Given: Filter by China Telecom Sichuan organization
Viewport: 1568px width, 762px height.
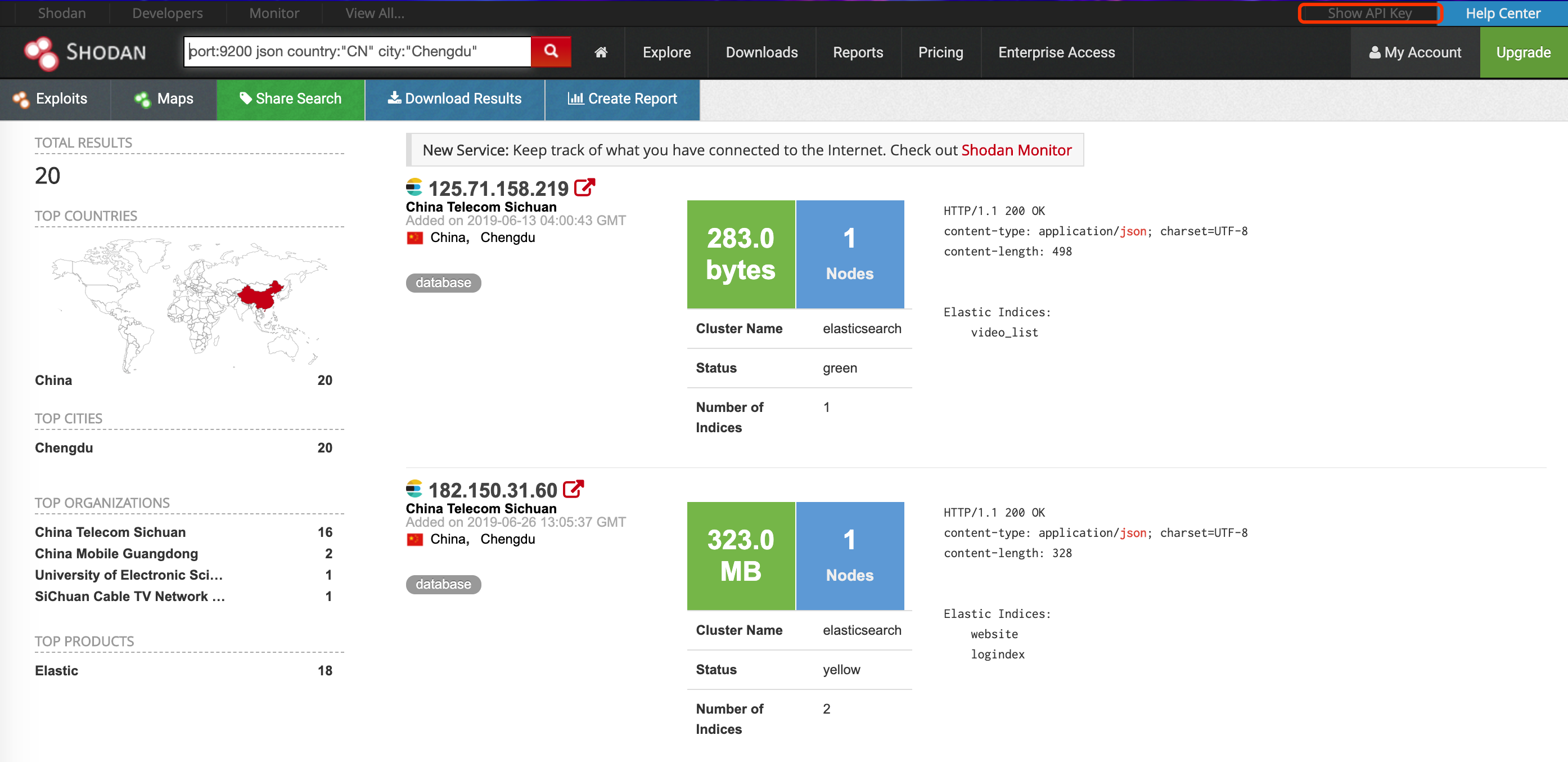Looking at the screenshot, I should tap(110, 532).
